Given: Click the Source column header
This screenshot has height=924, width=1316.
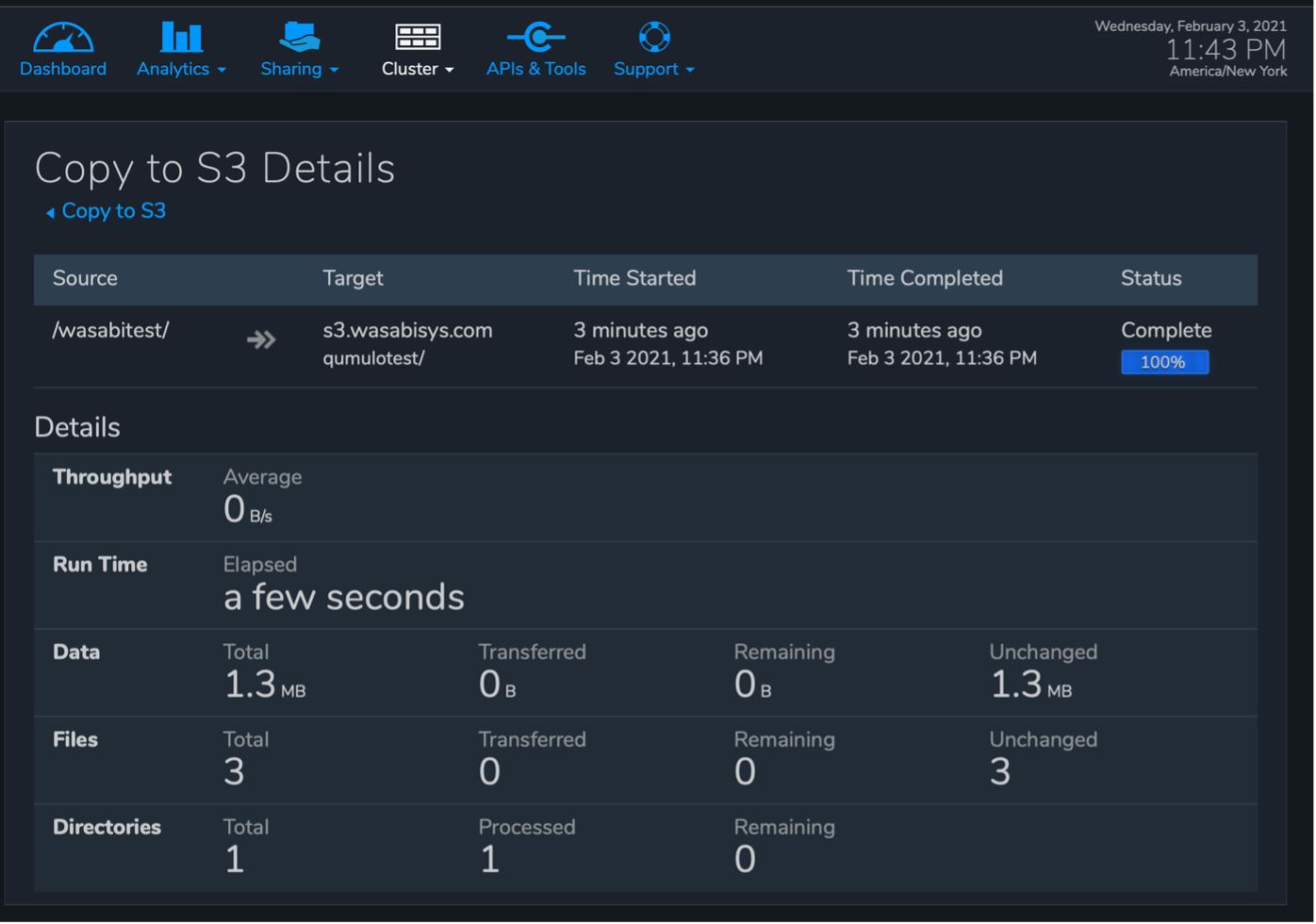Looking at the screenshot, I should point(85,278).
